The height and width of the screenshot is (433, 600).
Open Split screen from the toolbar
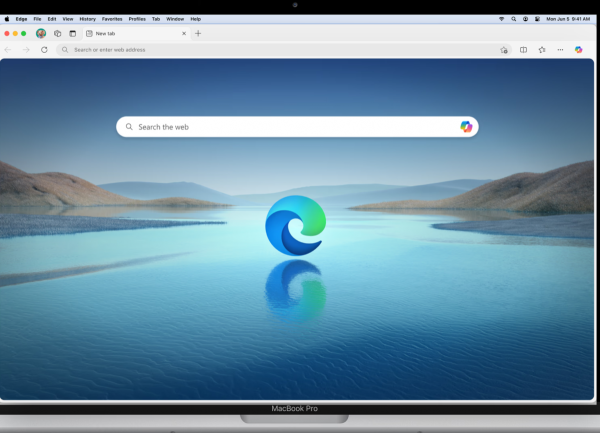pos(523,49)
